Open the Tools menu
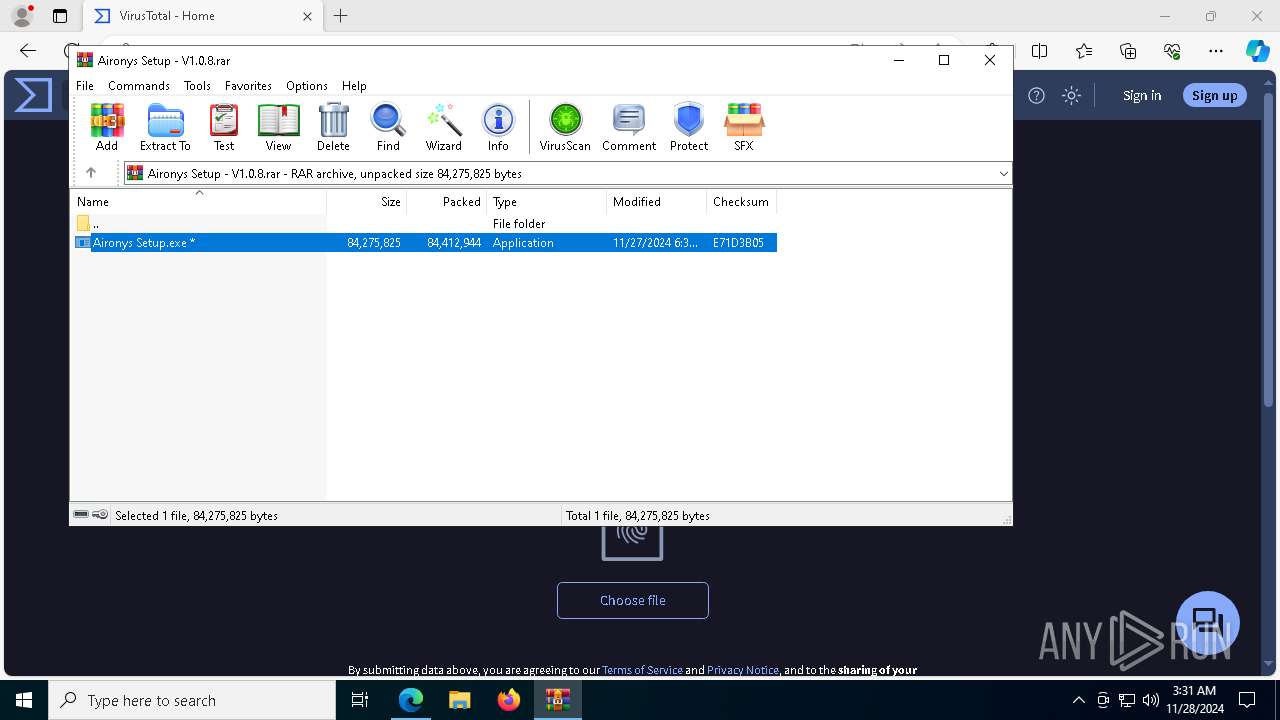Screen dimensions: 1280x720 tap(197, 86)
